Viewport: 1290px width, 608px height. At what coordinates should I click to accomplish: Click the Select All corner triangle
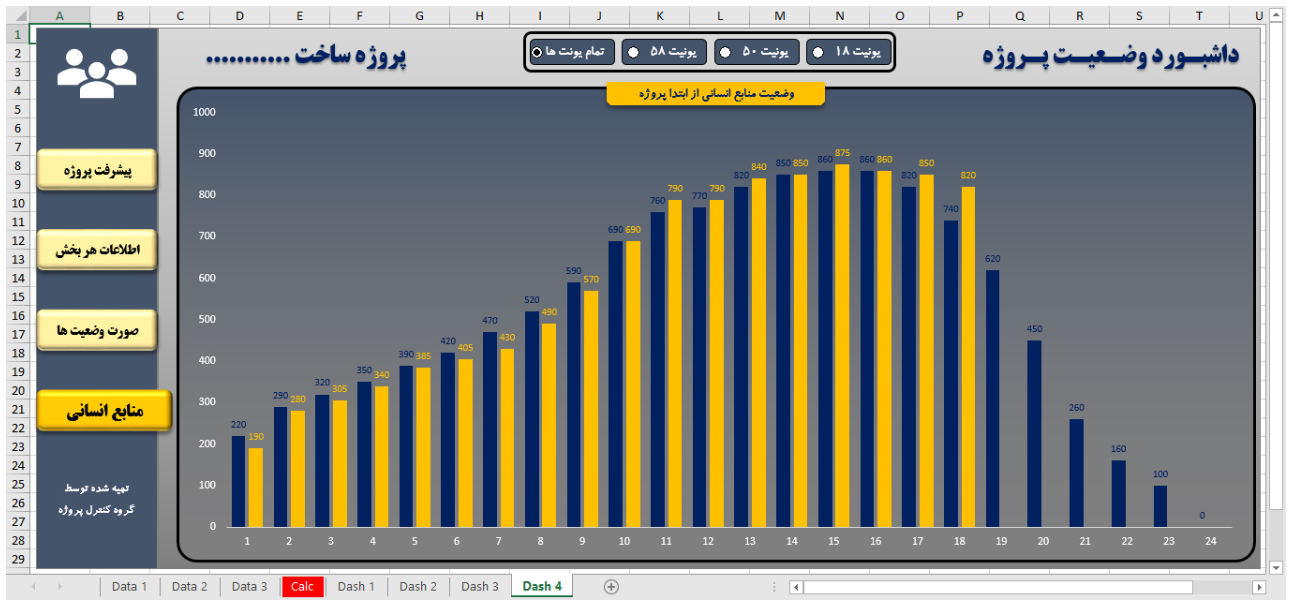coord(18,16)
